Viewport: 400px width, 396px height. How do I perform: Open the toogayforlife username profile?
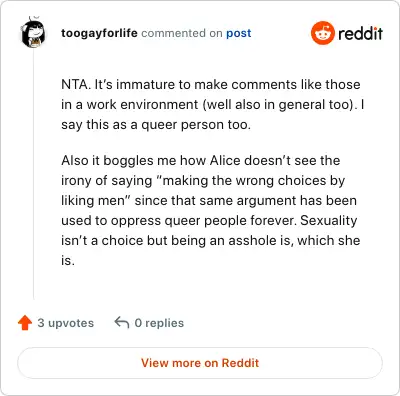point(99,33)
